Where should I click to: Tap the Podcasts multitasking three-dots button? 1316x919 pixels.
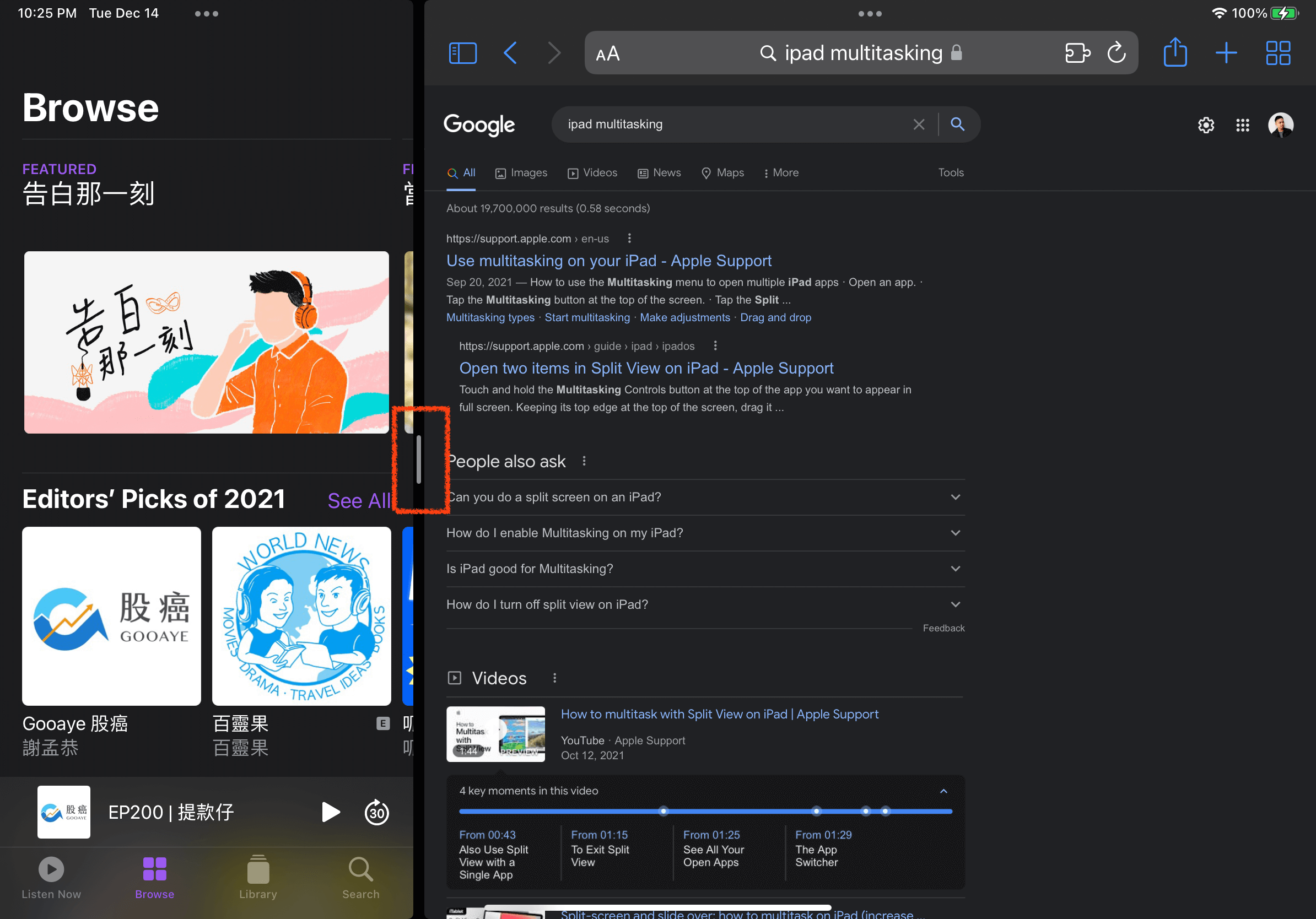[206, 13]
